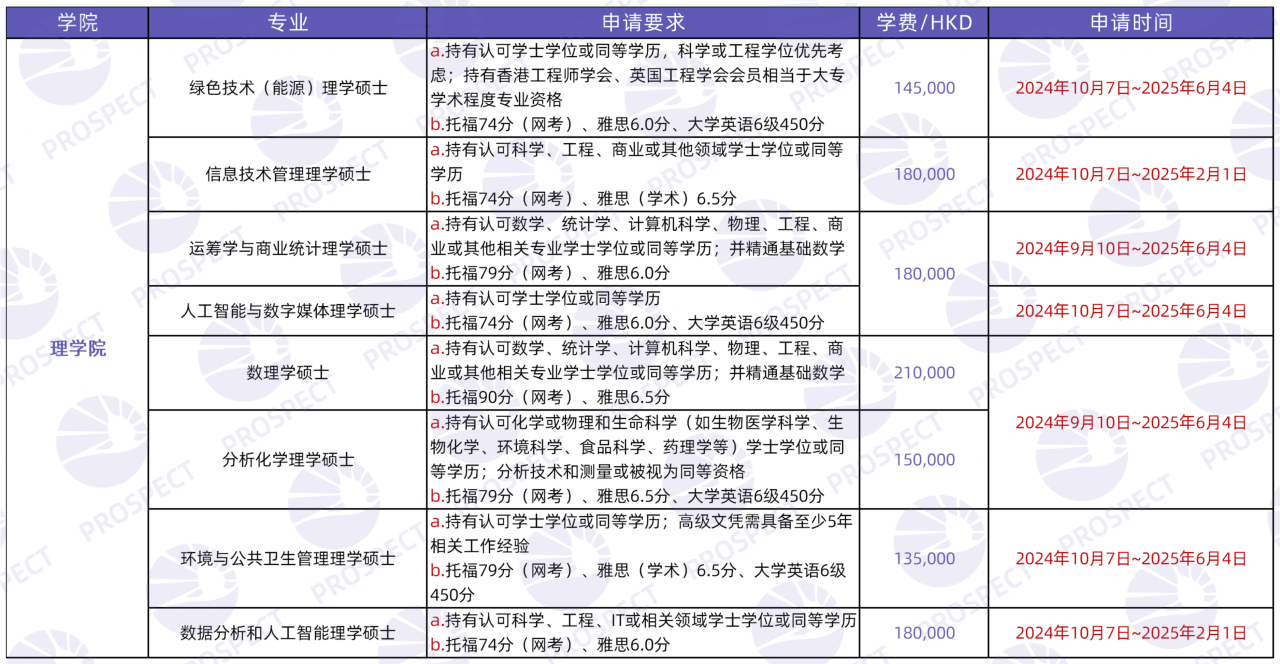
Task: Click the 210,000 tuition fee
Action: (925, 373)
